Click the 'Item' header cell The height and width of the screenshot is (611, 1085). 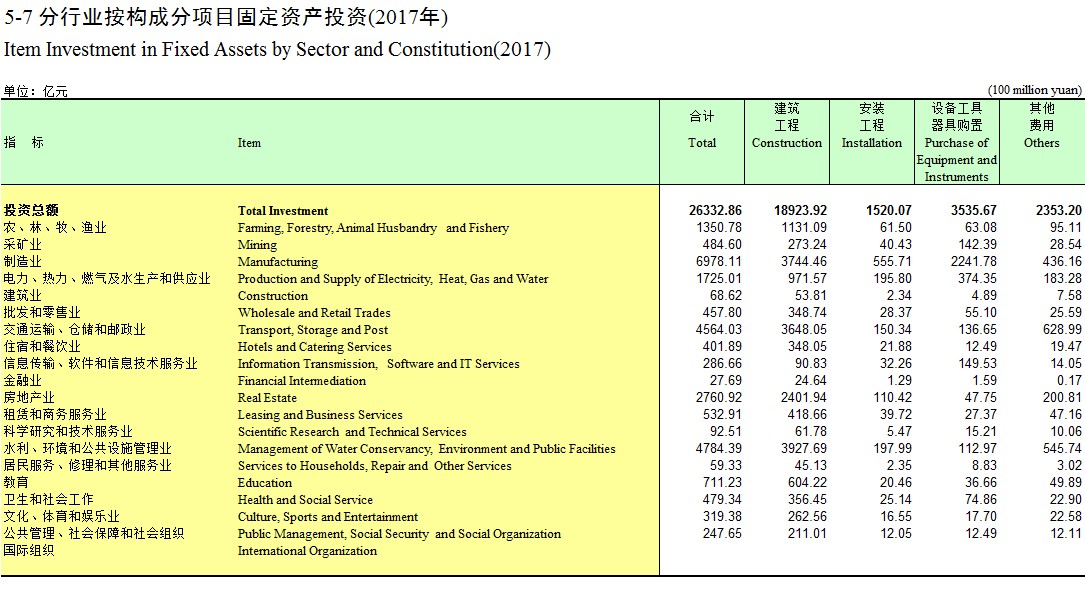(x=249, y=143)
